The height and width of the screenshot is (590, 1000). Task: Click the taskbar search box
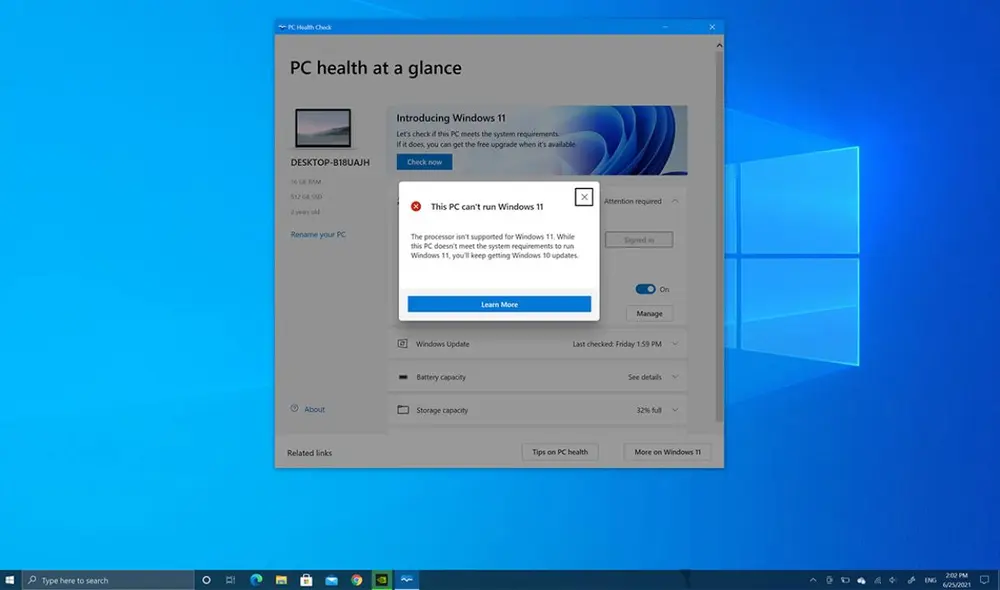pyautogui.click(x=110, y=578)
